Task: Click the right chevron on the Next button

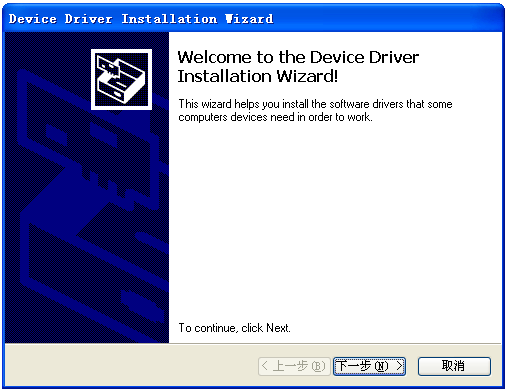Action: tap(399, 366)
